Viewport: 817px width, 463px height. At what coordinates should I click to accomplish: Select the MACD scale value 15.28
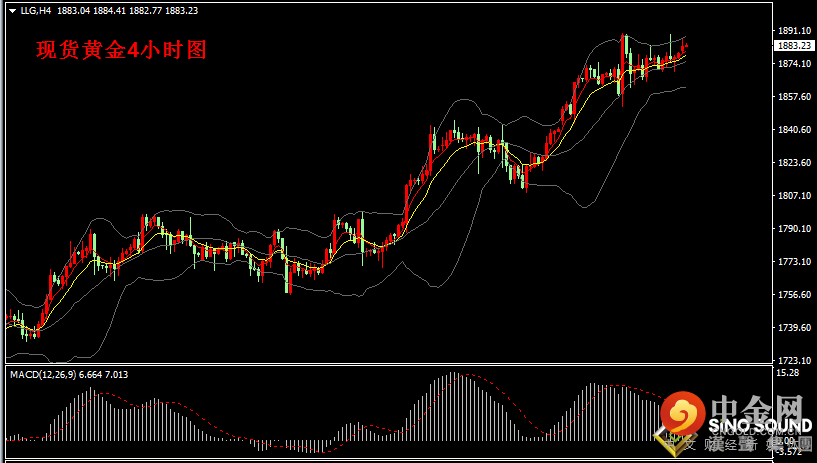click(787, 373)
